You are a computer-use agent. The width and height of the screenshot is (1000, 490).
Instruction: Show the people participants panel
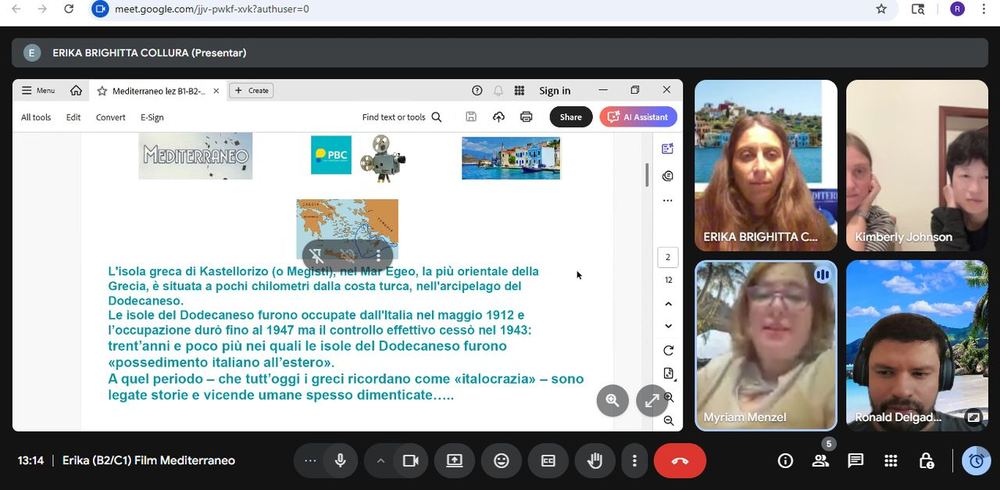pos(820,461)
